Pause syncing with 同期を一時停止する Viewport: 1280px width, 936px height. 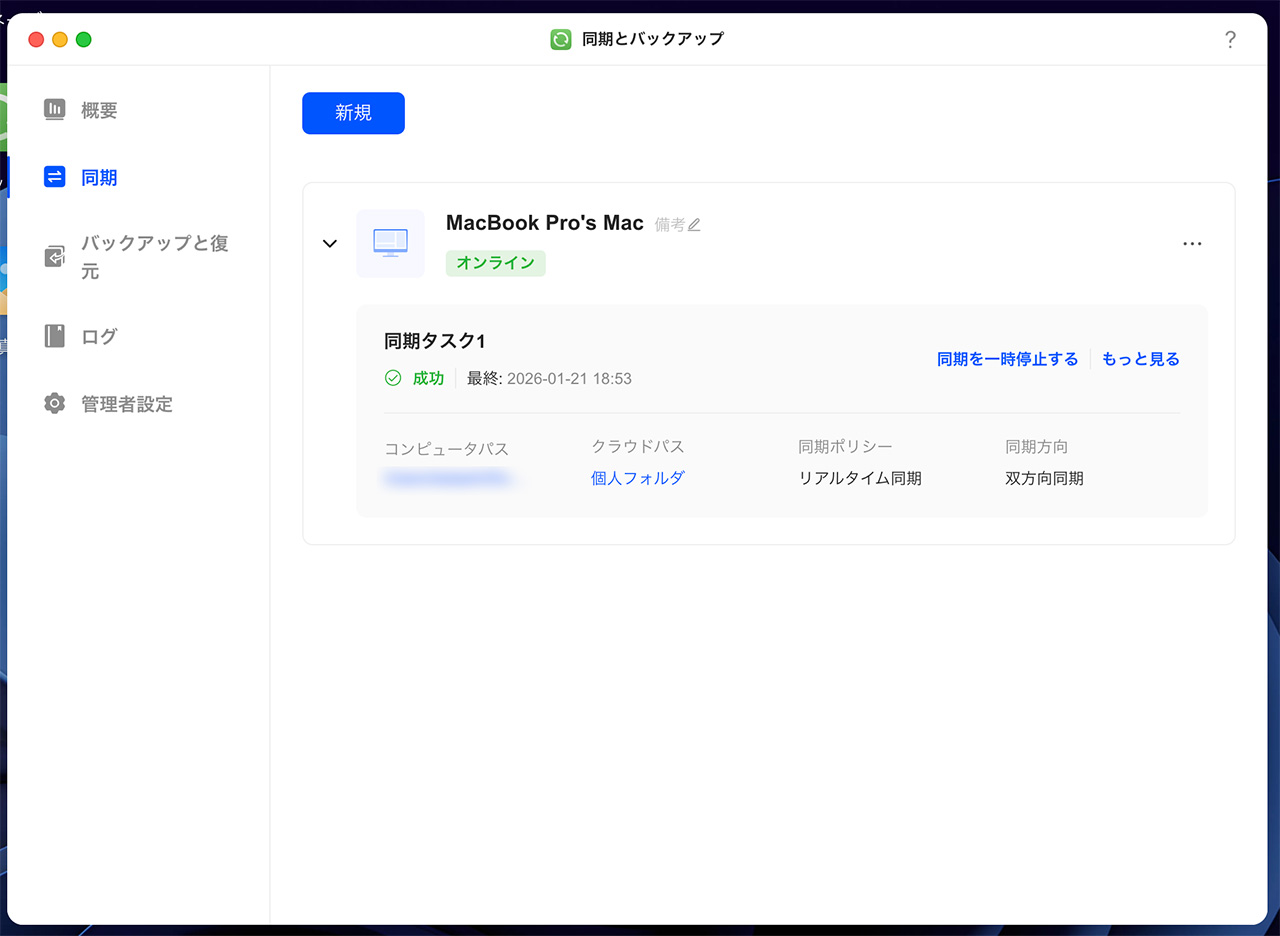point(1007,358)
